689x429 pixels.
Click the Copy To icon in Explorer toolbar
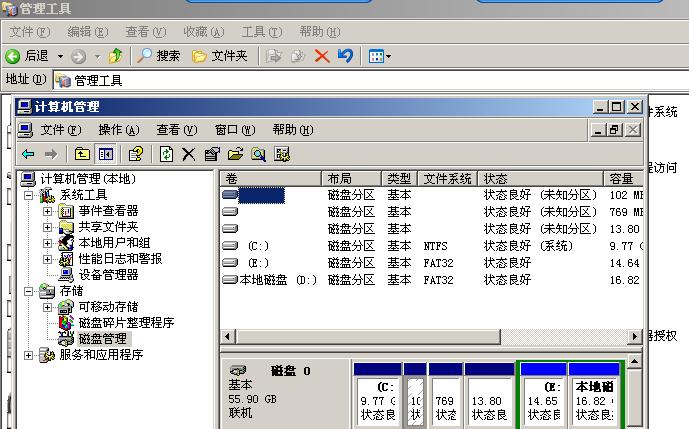pos(298,56)
